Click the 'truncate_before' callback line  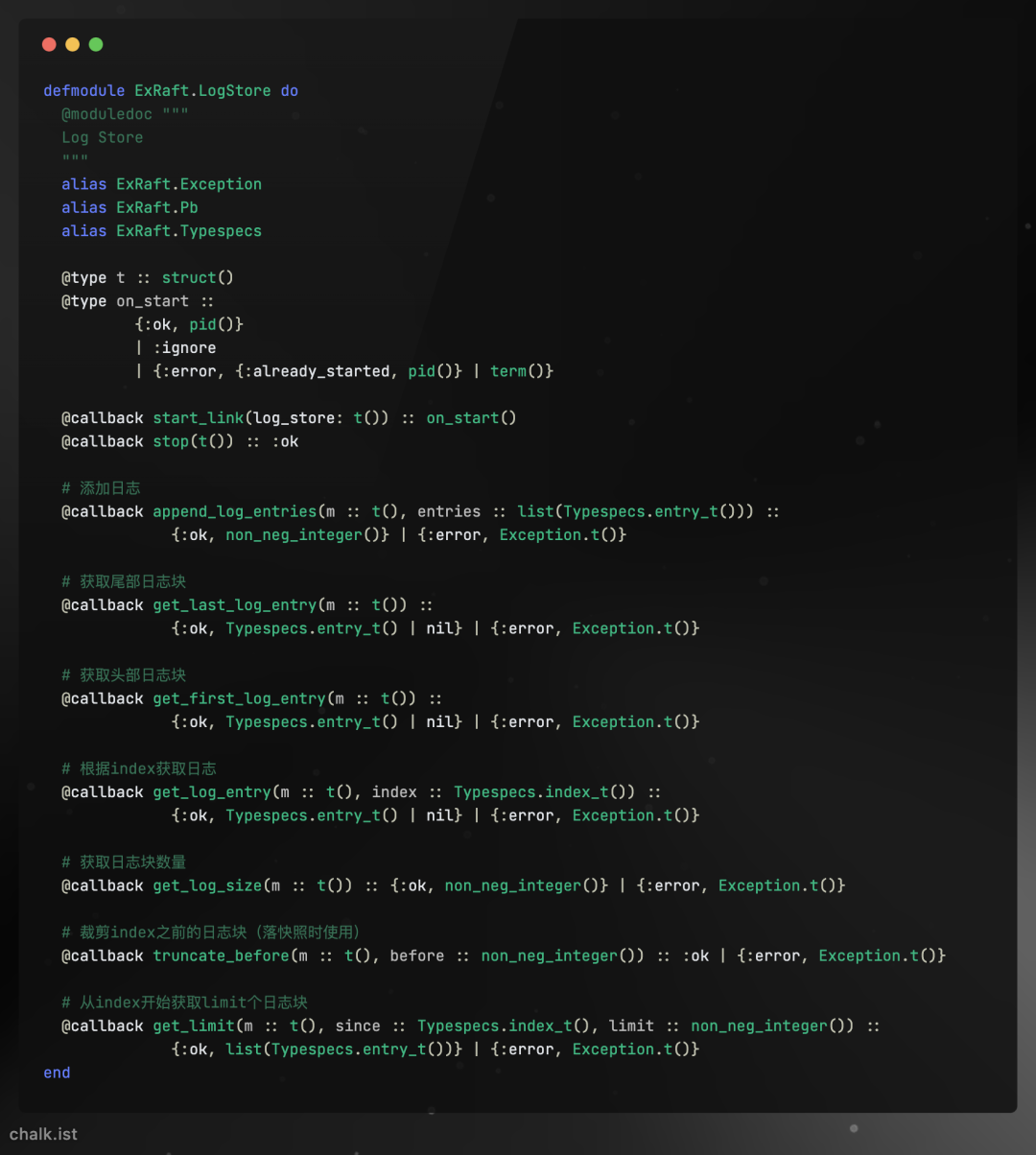click(504, 955)
